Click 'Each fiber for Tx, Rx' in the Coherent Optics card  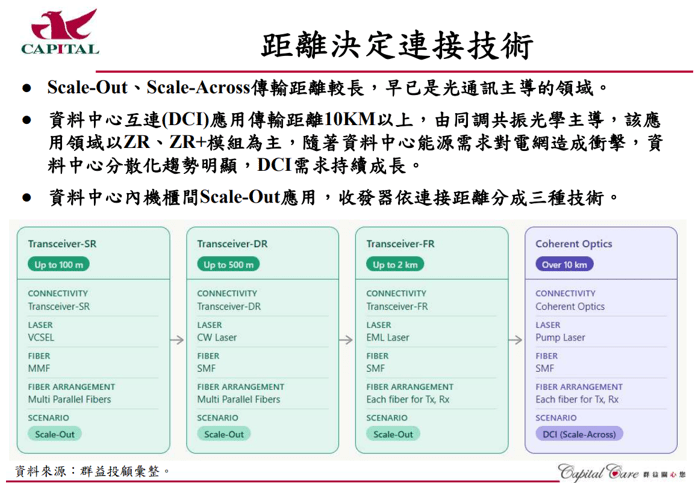pyautogui.click(x=577, y=399)
